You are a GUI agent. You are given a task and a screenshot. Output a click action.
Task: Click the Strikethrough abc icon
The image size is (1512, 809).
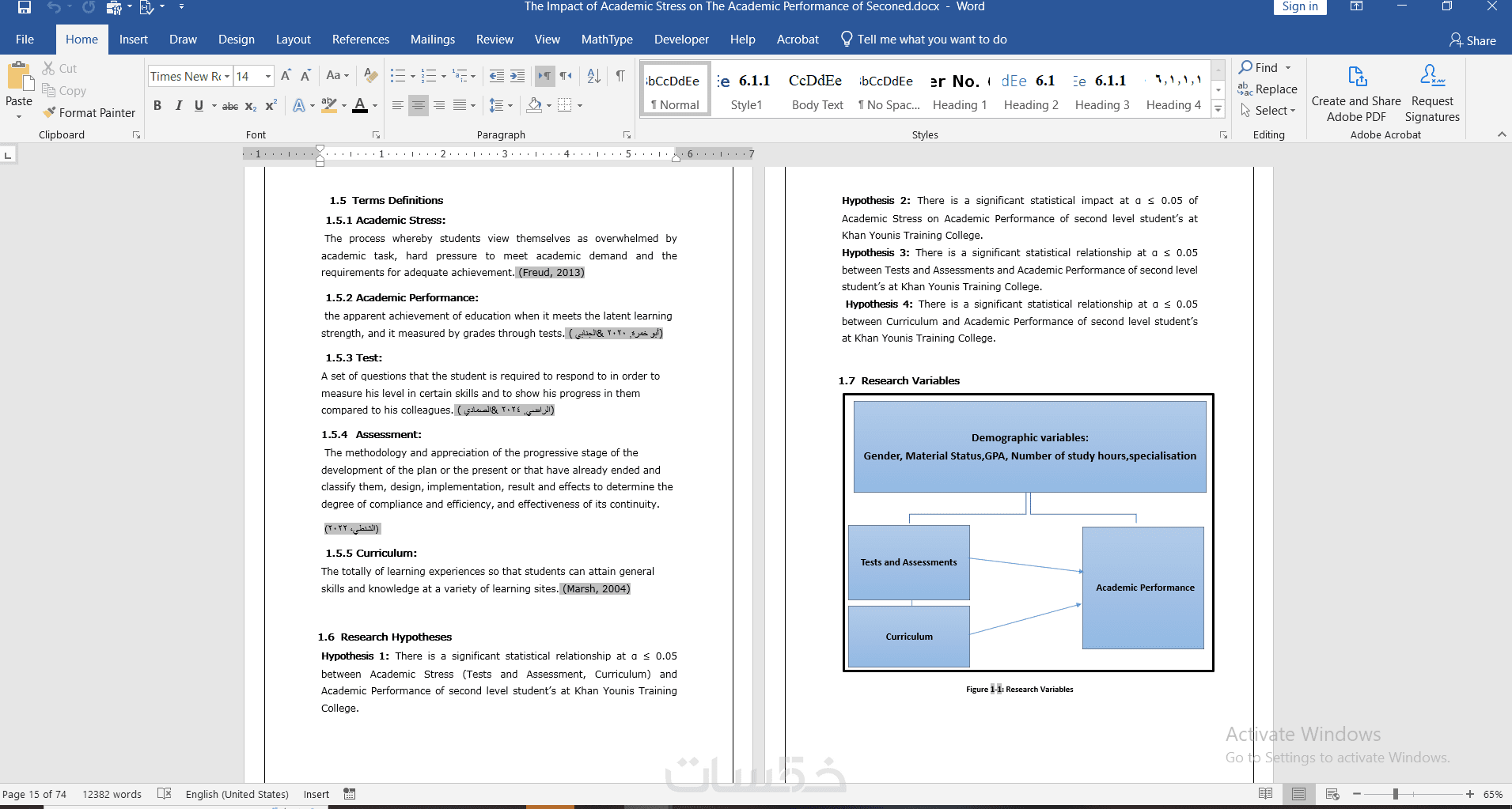coord(230,106)
